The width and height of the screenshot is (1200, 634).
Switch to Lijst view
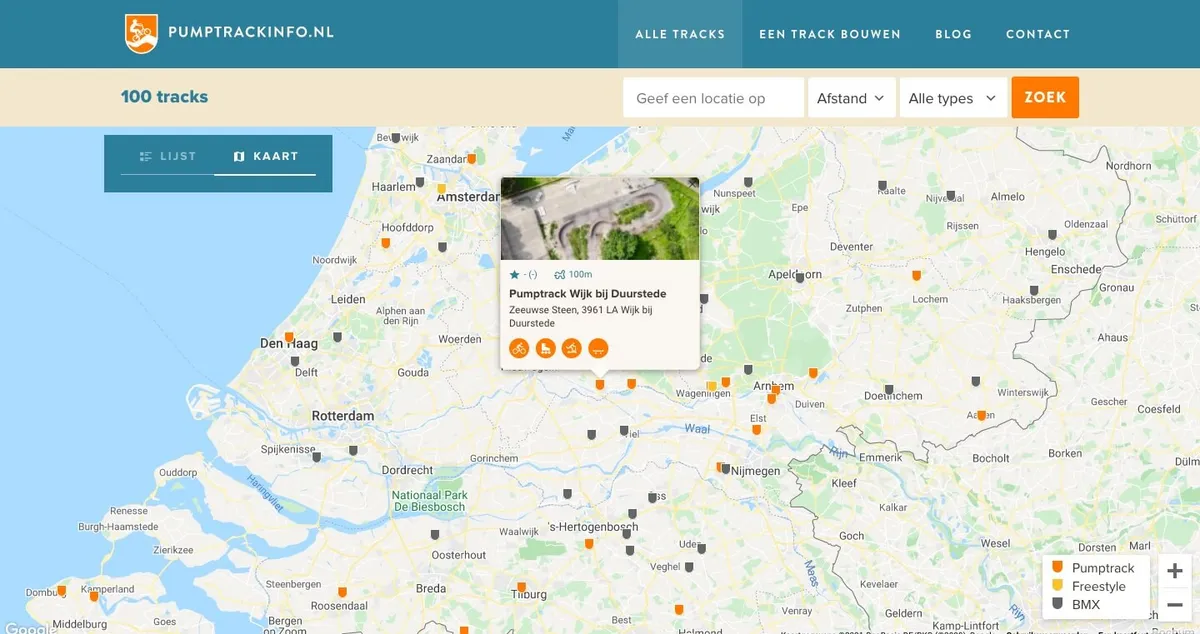(x=168, y=156)
